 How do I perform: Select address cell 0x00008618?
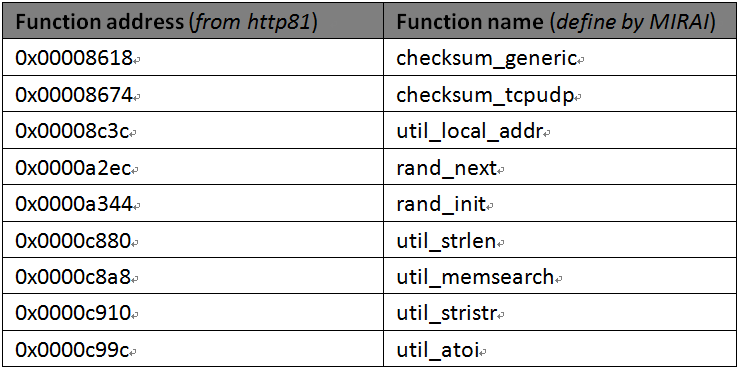(193, 57)
